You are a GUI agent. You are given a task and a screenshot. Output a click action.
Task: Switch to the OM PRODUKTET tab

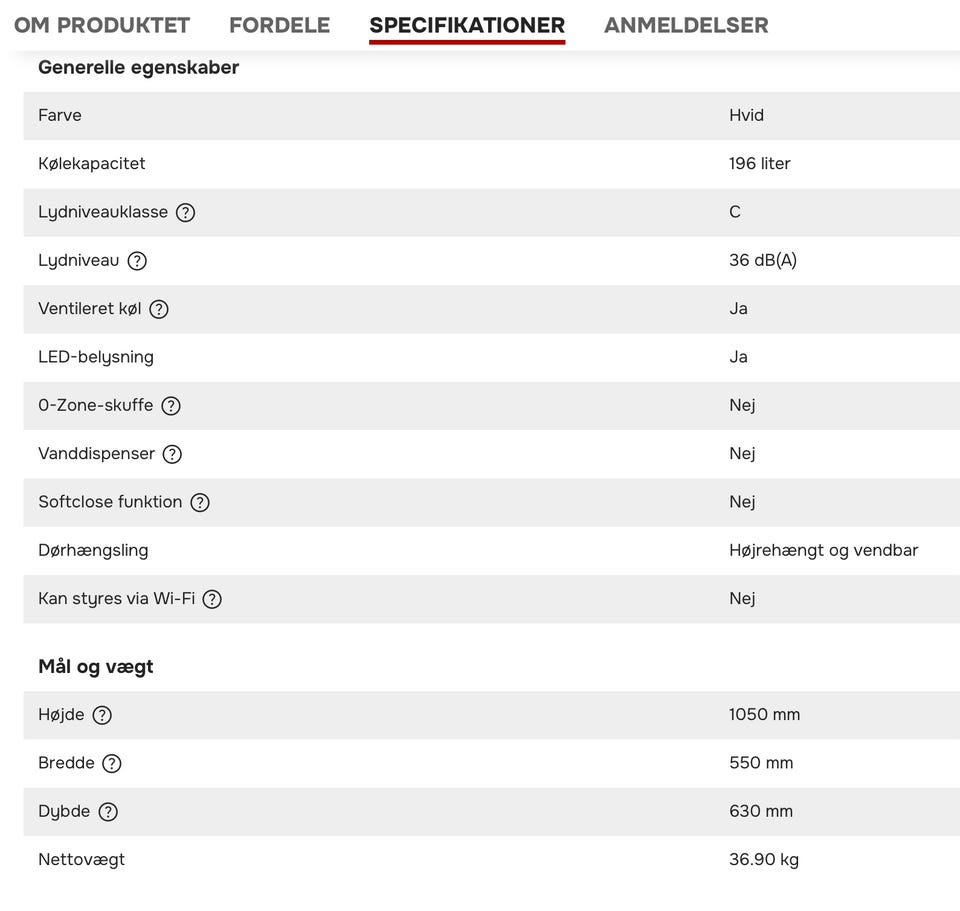(x=102, y=25)
